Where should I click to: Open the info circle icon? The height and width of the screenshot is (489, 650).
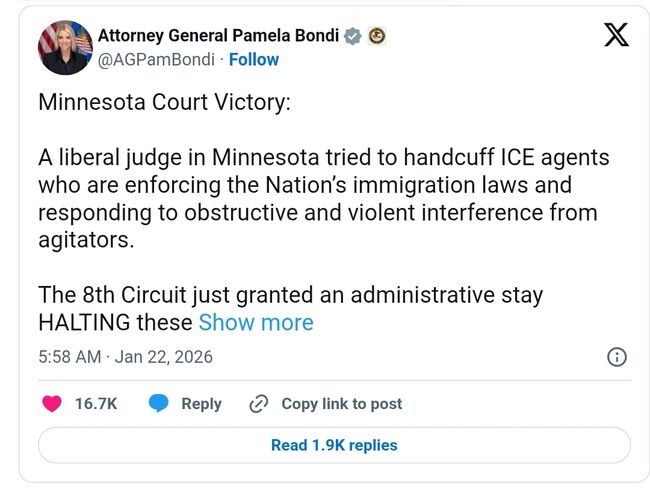coord(618,357)
